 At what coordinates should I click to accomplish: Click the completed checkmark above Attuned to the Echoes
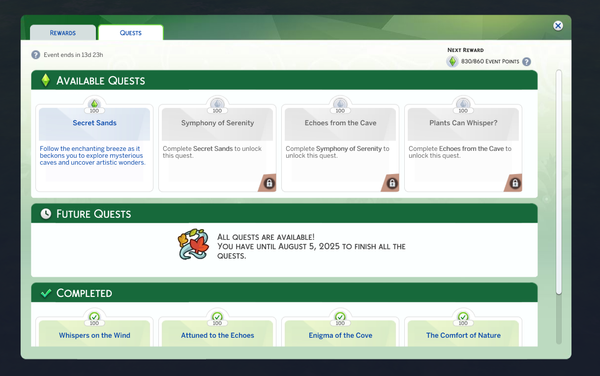(217, 317)
